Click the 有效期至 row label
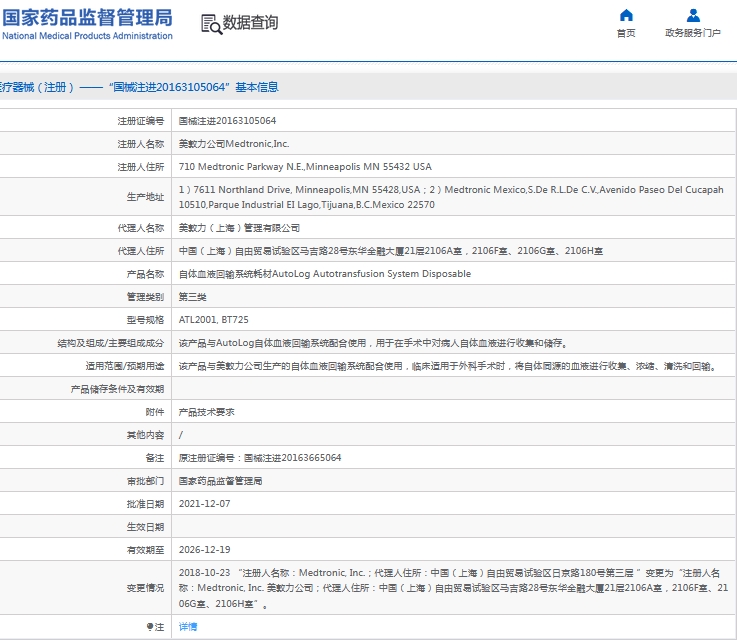737x640 pixels. click(x=145, y=550)
